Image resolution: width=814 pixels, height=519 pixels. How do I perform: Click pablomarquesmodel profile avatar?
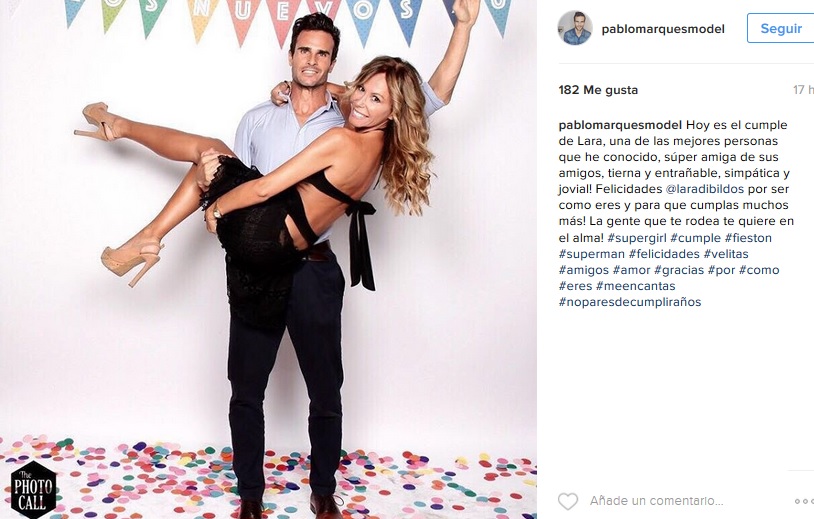point(575,28)
